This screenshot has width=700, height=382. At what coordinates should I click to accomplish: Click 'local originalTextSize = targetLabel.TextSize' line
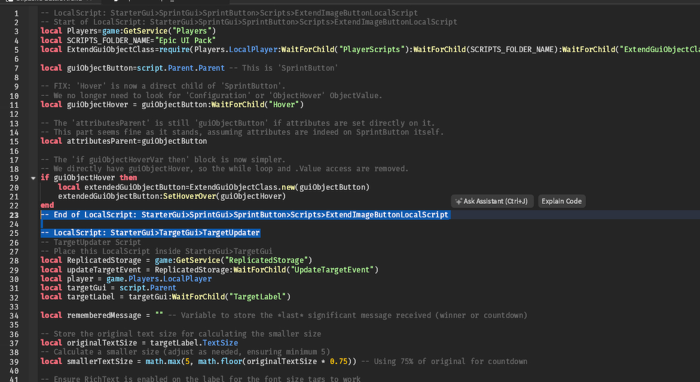click(139, 343)
